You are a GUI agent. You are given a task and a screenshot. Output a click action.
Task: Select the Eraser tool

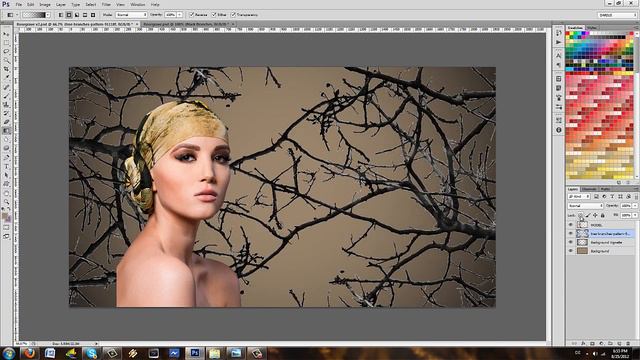click(6, 122)
